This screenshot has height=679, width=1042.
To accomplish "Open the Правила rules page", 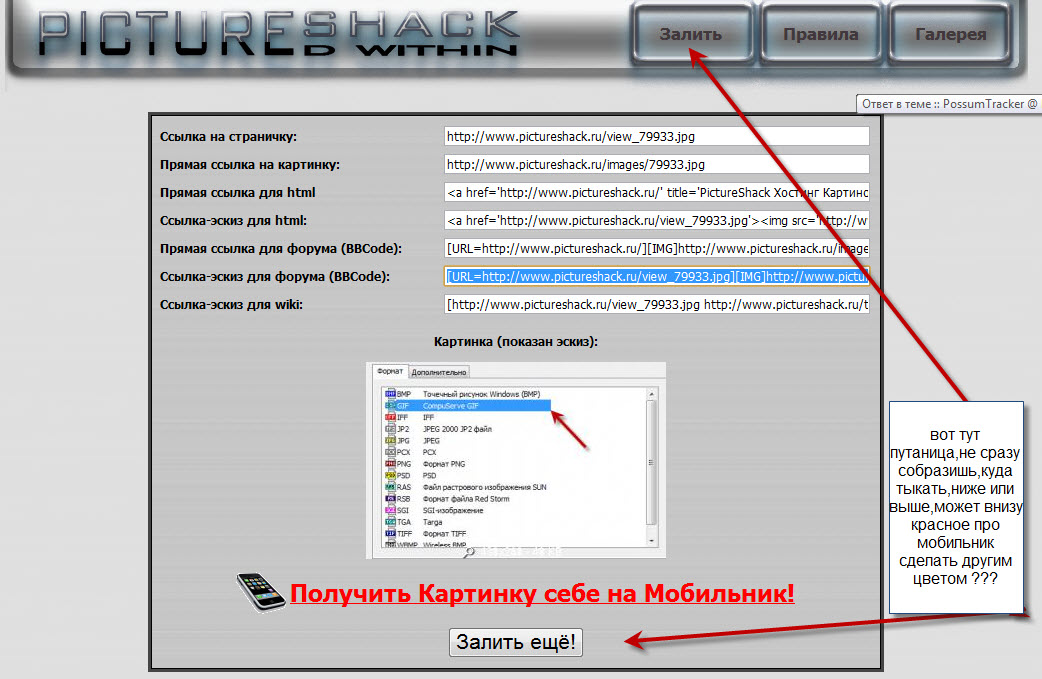I will [x=821, y=34].
